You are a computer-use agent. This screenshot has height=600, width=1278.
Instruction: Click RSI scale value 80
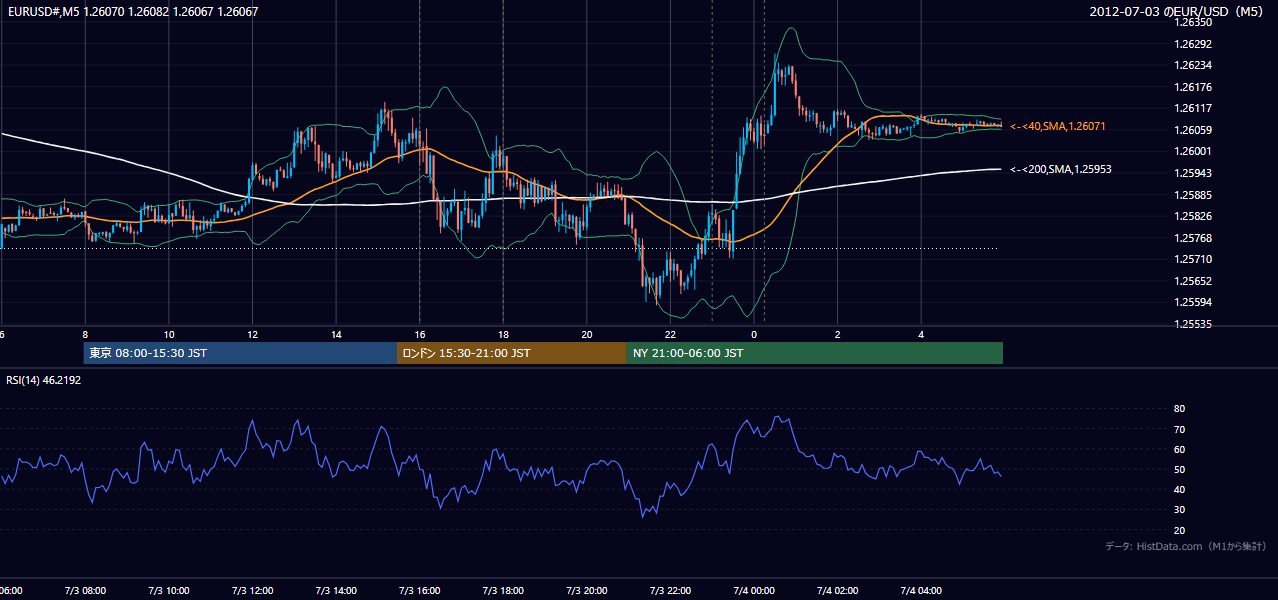pos(1179,409)
